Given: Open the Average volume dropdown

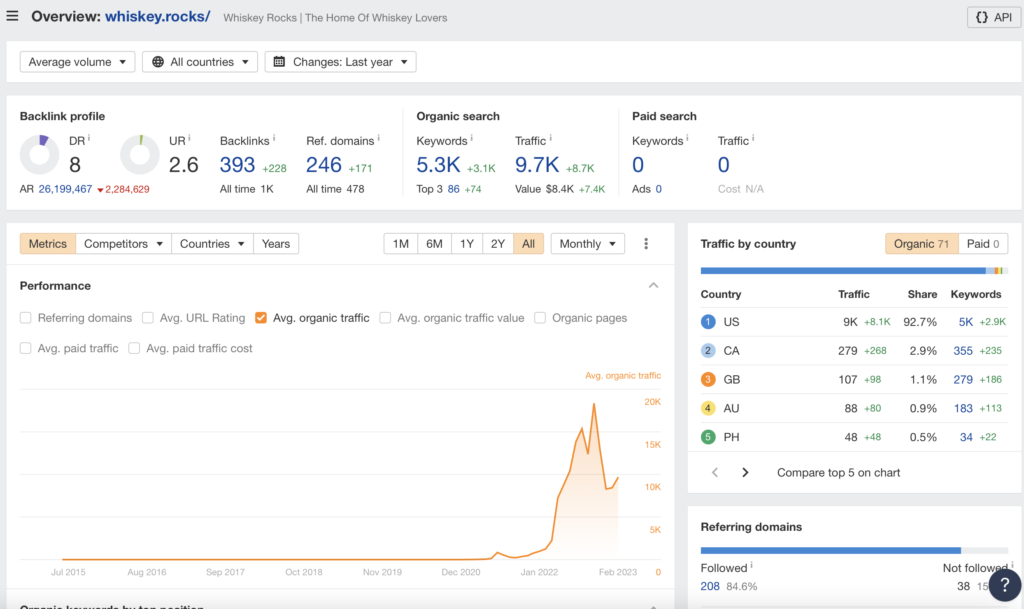Looking at the screenshot, I should click(77, 62).
